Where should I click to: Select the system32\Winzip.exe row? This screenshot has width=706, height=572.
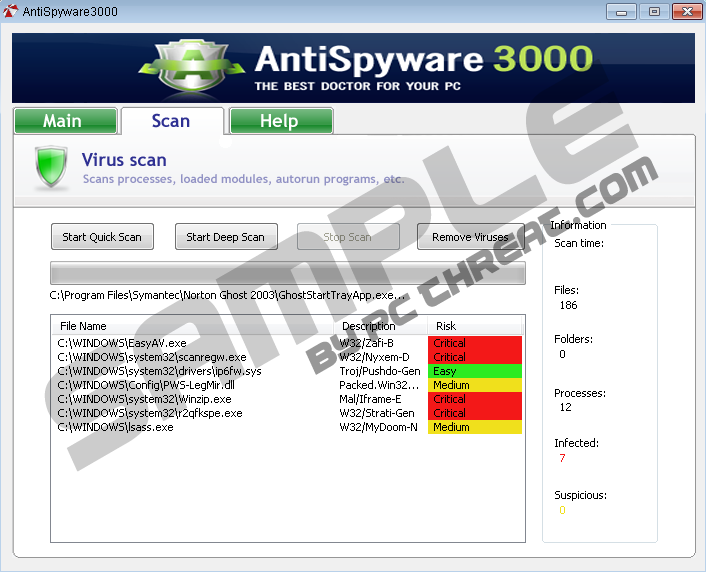point(287,399)
